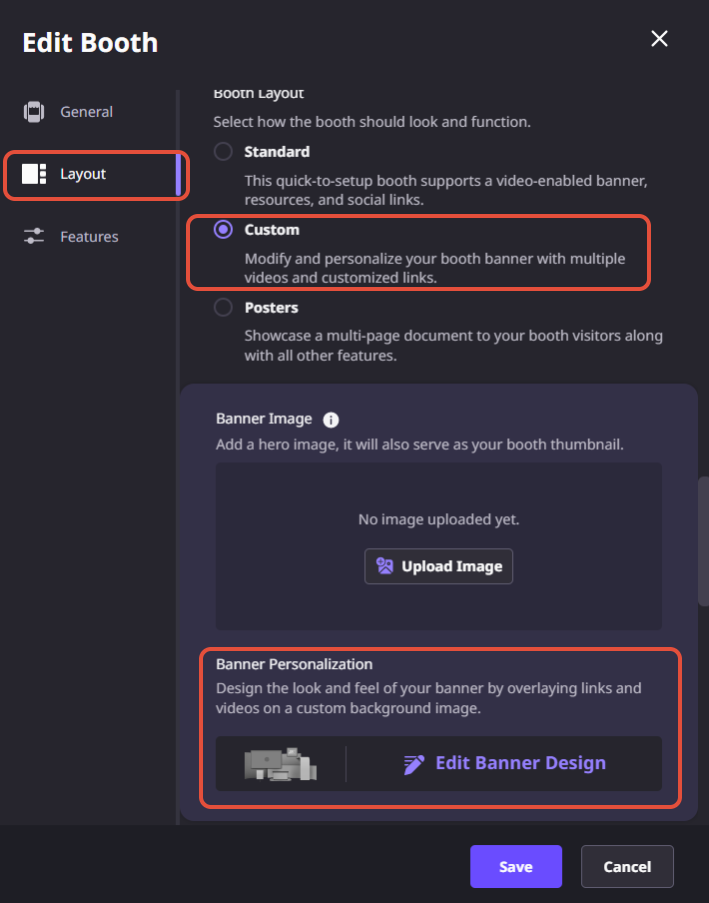The image size is (709, 903).
Task: Close the Edit Booth dialog with X
Action: tap(659, 39)
